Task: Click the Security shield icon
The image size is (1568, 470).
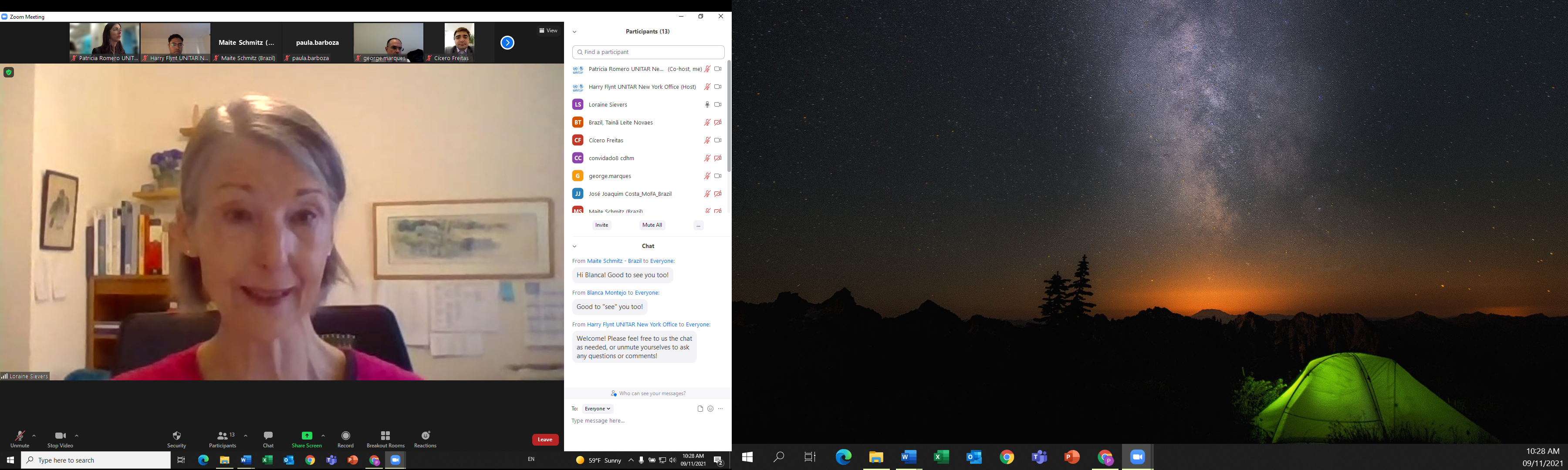Action: pos(176,436)
